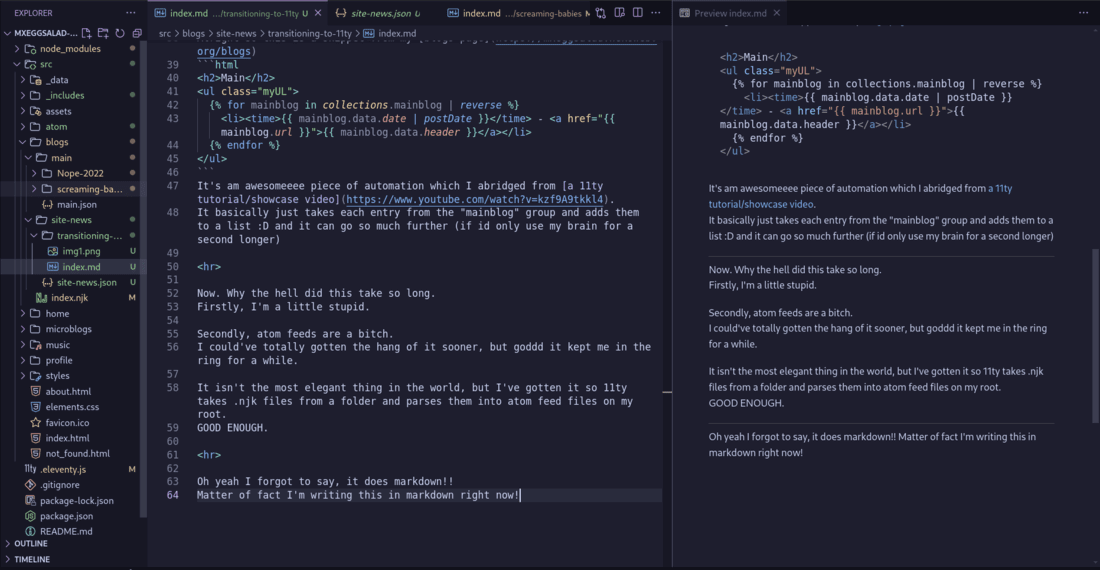Image resolution: width=1100 pixels, height=570 pixels.
Task: Follow the '11ty tutorial/showcase video' preview link
Action: tap(761, 204)
